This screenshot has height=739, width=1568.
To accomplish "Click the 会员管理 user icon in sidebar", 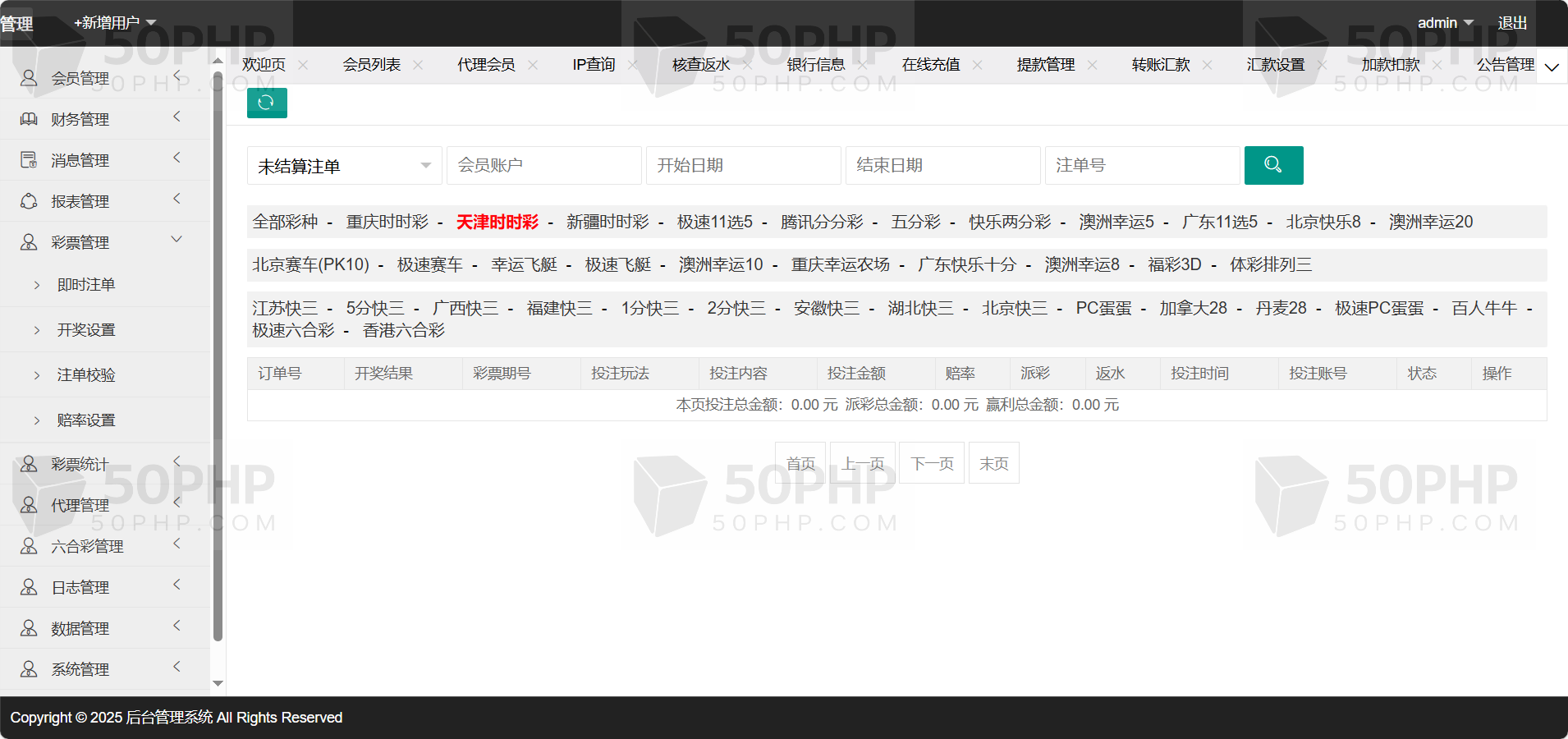I will click(29, 78).
